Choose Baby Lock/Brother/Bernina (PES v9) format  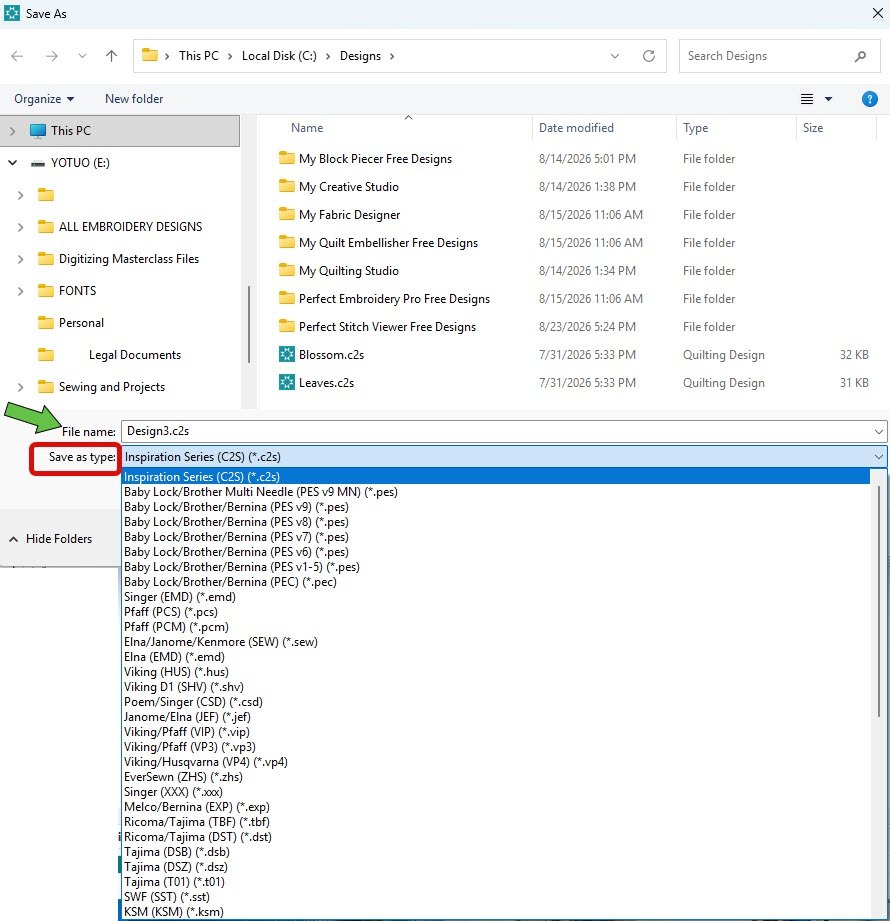point(236,506)
